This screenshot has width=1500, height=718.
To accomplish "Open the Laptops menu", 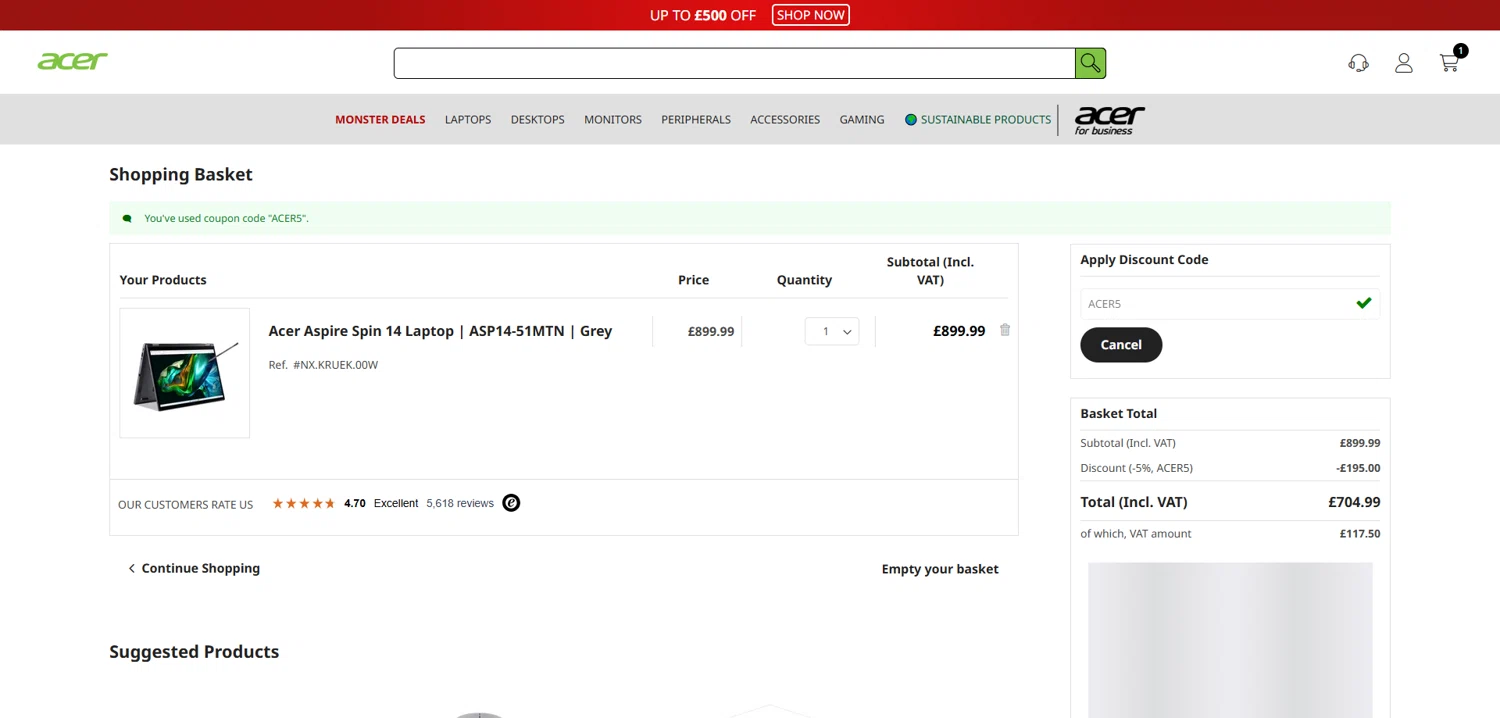I will pyautogui.click(x=468, y=120).
